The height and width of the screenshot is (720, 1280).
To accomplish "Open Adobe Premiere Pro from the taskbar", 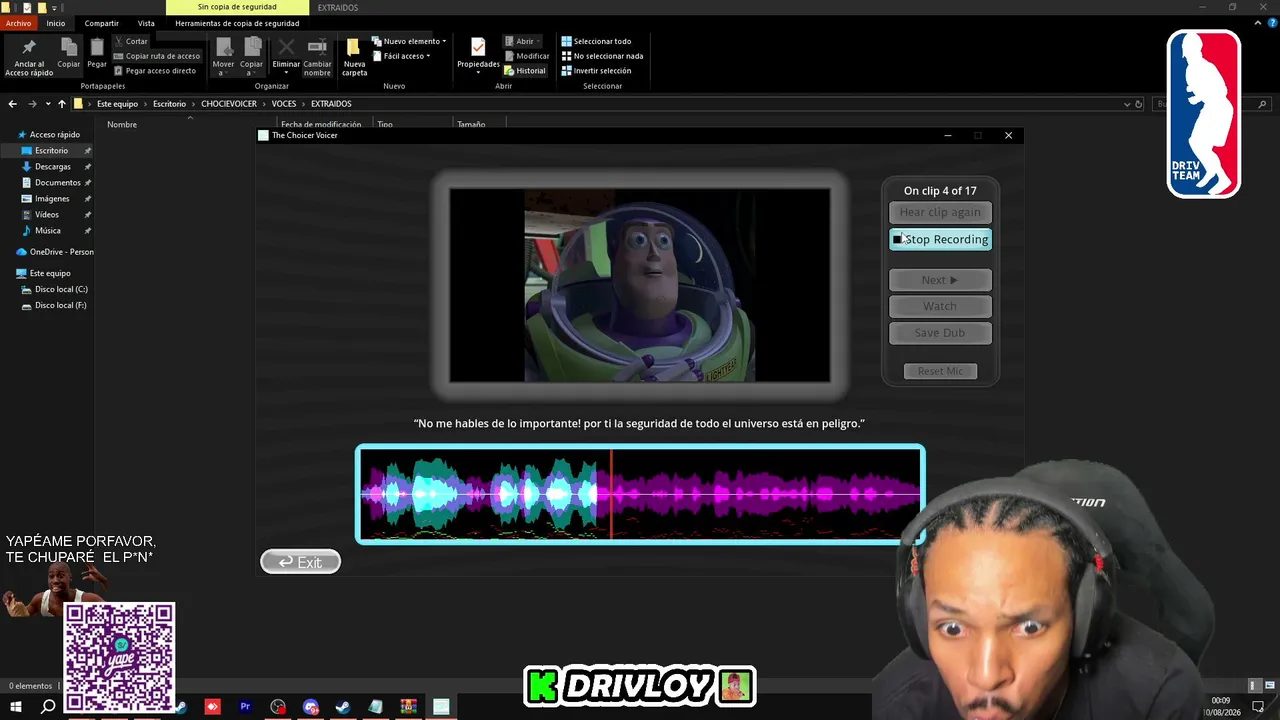I will tap(245, 707).
